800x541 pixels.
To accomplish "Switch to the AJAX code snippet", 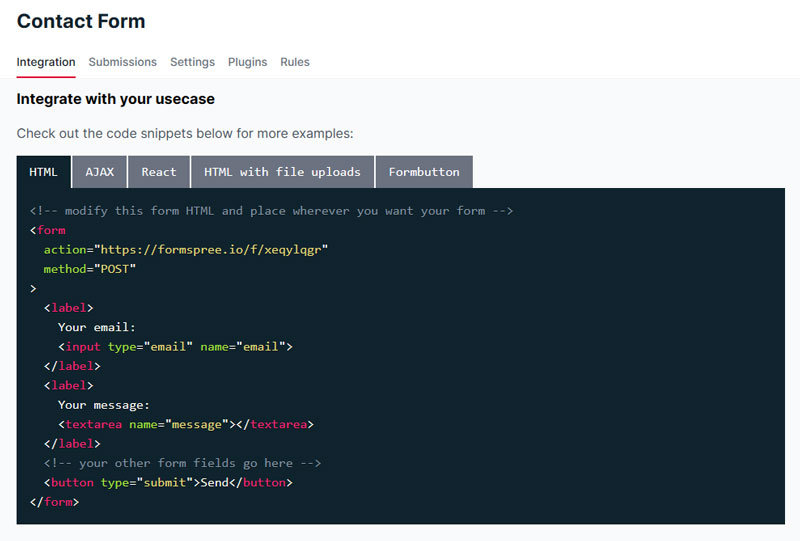I will point(100,172).
